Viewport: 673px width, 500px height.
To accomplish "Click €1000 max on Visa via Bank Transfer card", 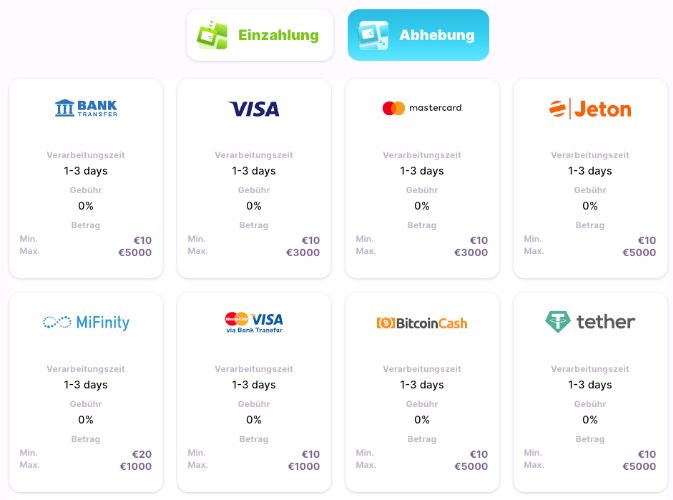I will [304, 466].
